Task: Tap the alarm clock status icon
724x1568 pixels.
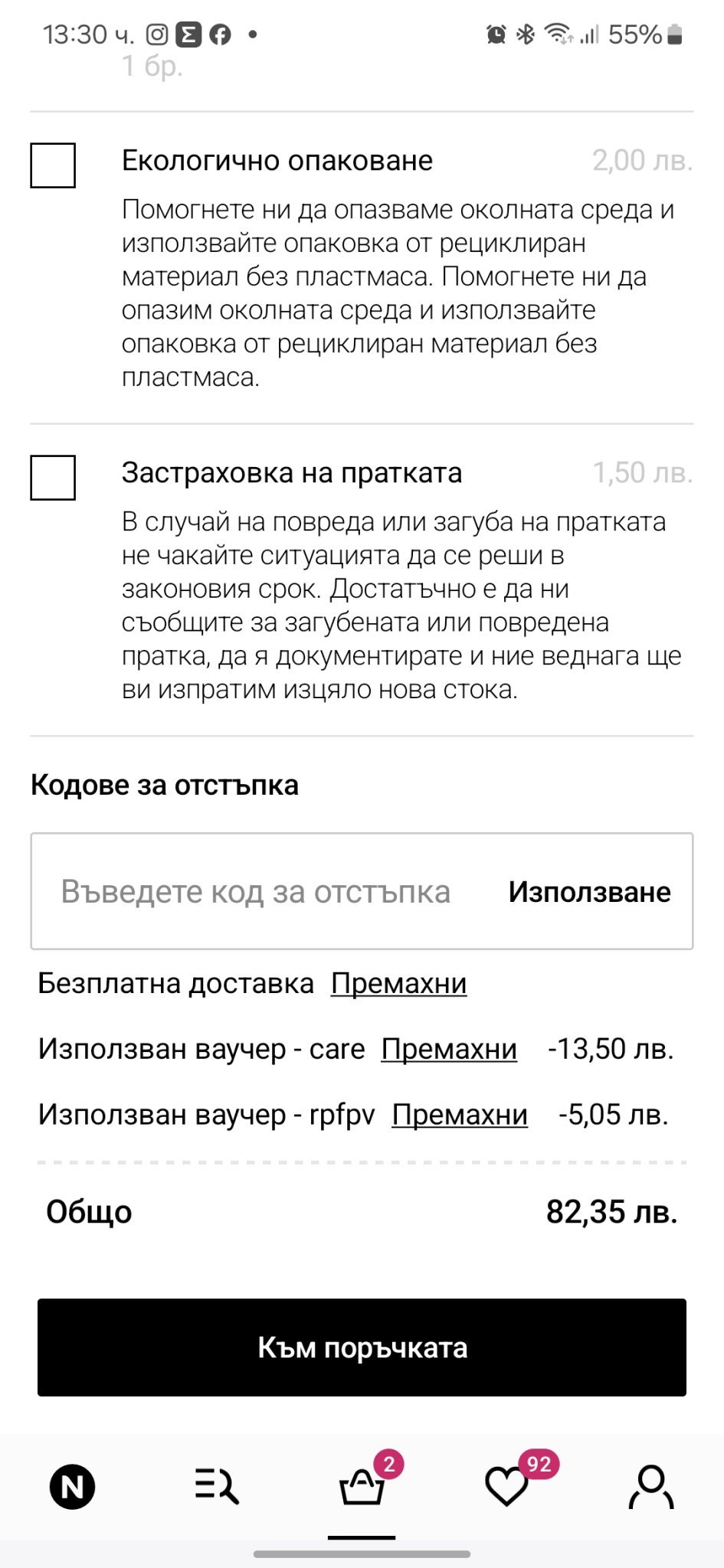Action: [496, 34]
